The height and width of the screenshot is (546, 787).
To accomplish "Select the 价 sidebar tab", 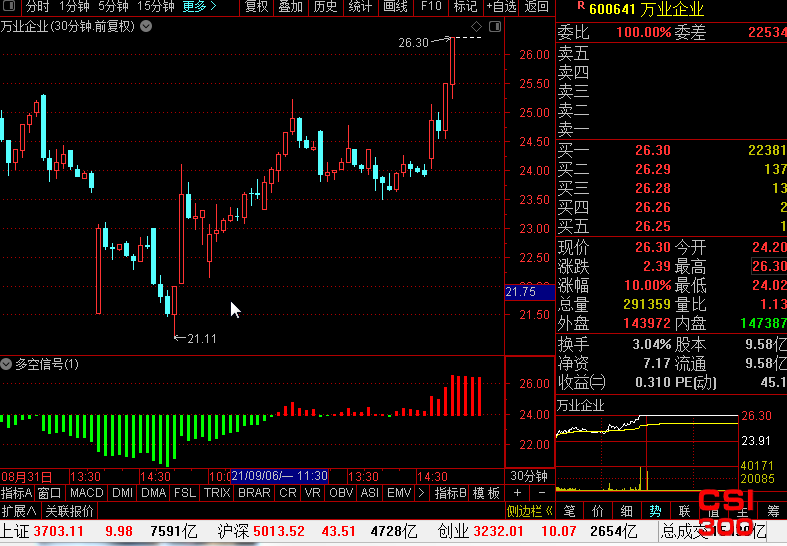I will [x=598, y=511].
